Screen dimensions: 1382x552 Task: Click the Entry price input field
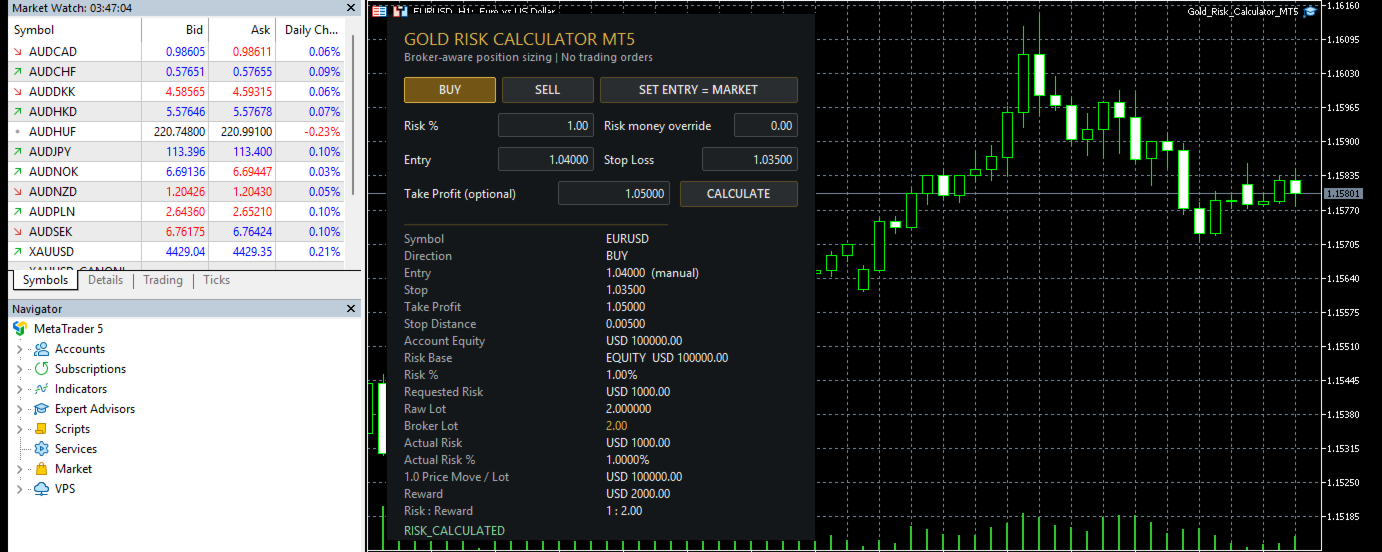tap(546, 160)
